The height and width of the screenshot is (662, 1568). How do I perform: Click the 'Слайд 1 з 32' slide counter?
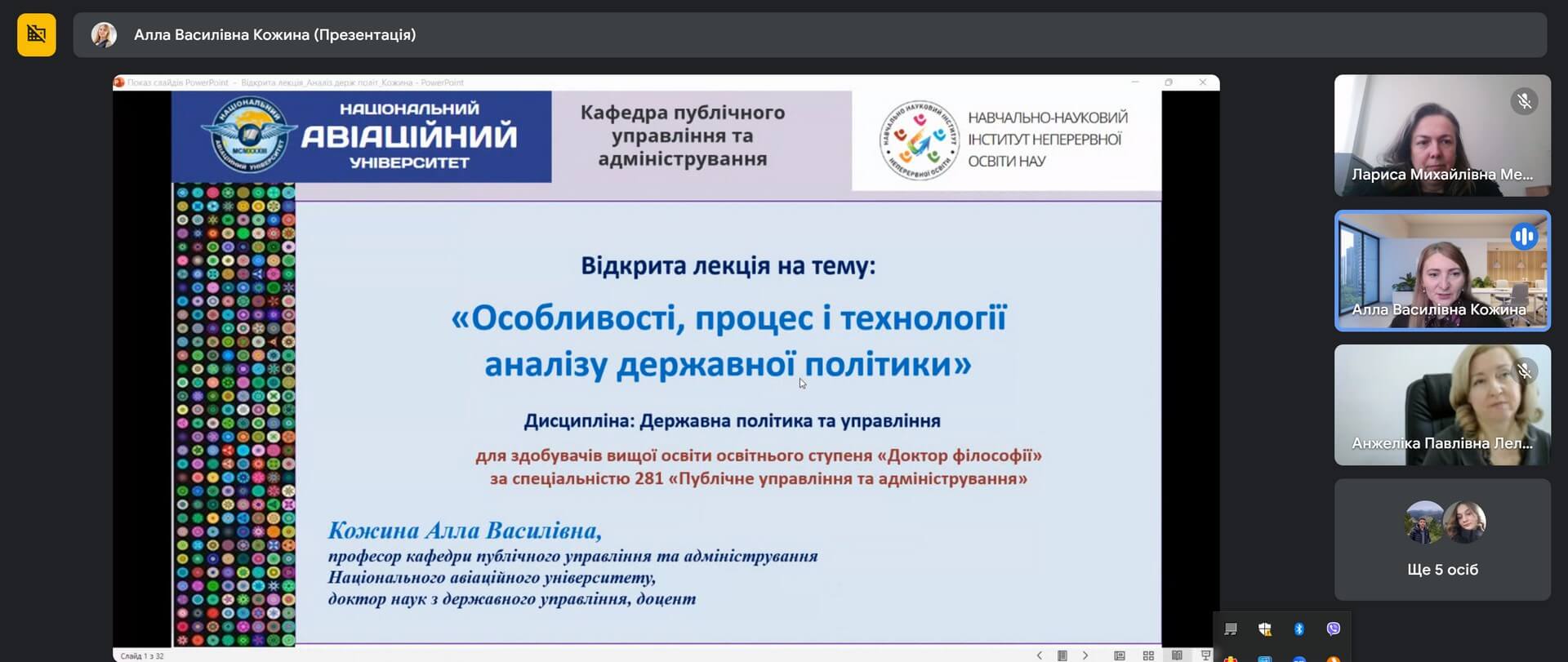pyautogui.click(x=142, y=655)
